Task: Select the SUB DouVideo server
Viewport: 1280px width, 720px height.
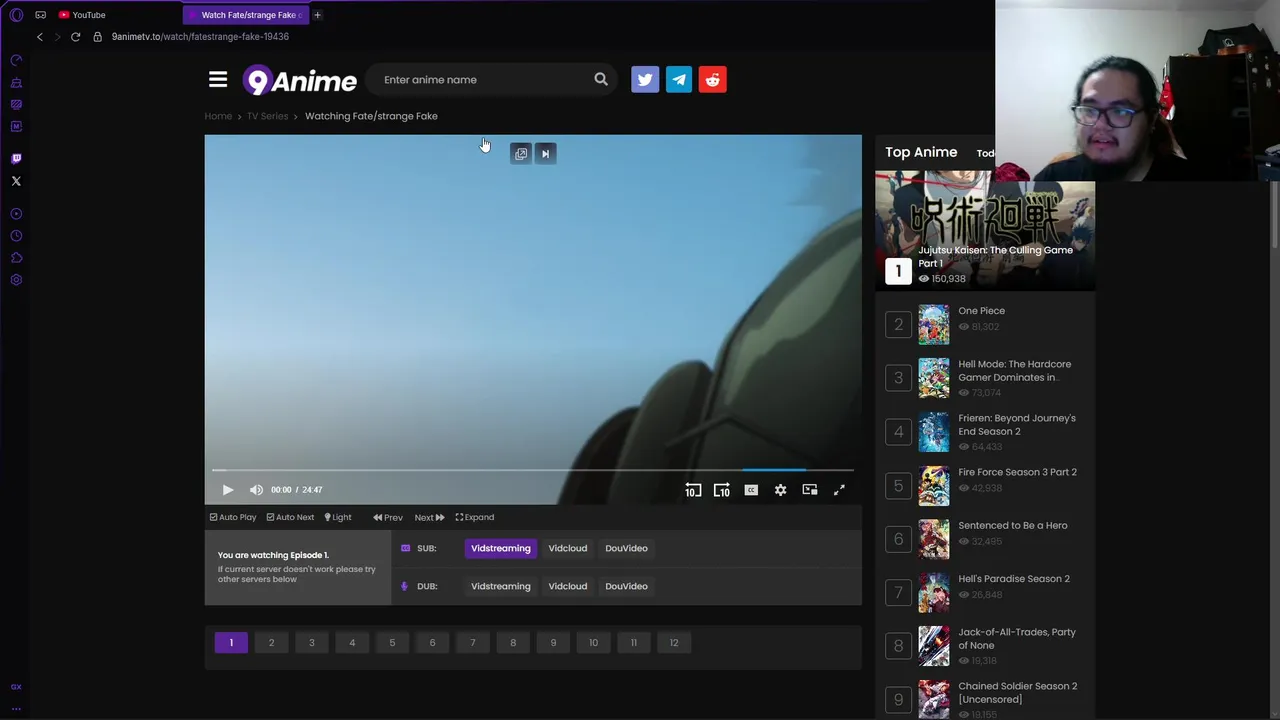Action: pyautogui.click(x=626, y=548)
